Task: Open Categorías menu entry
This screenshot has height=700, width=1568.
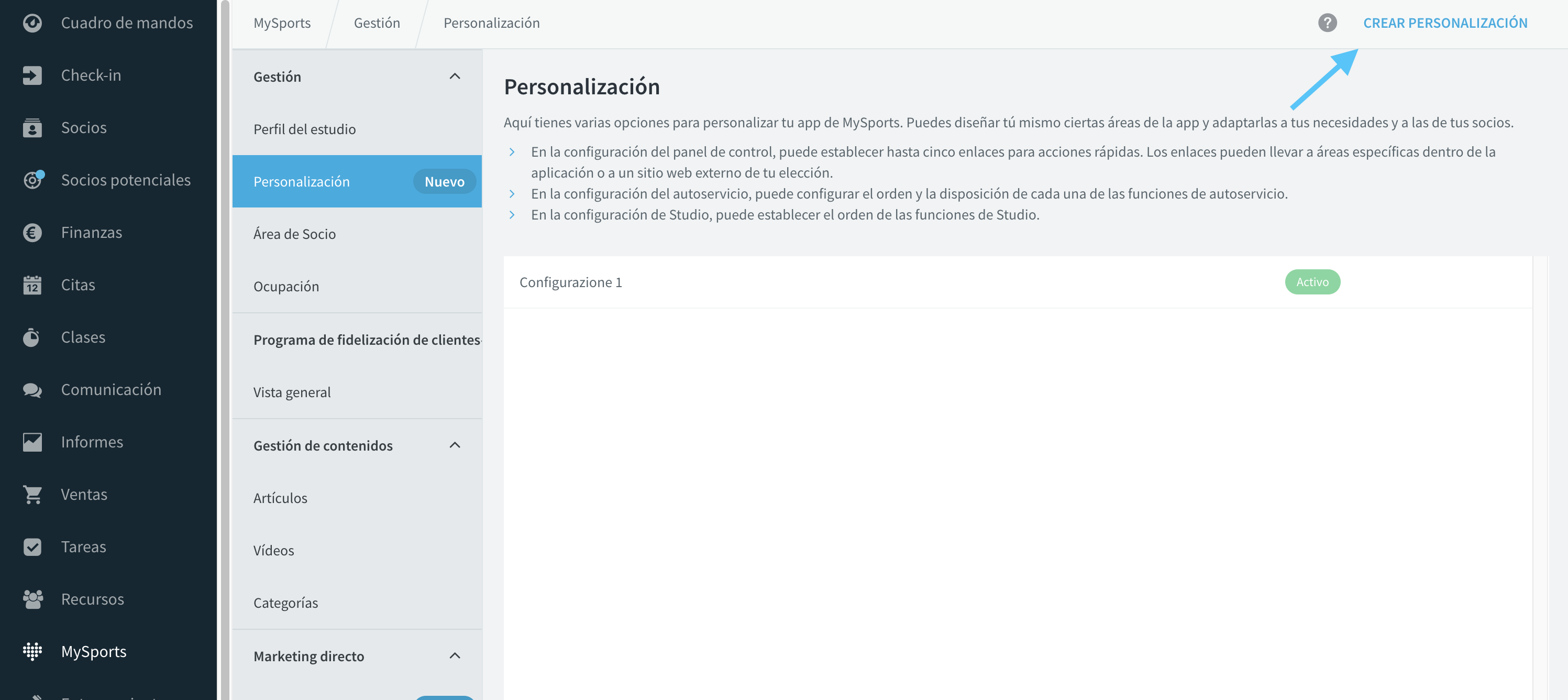Action: pos(357,603)
